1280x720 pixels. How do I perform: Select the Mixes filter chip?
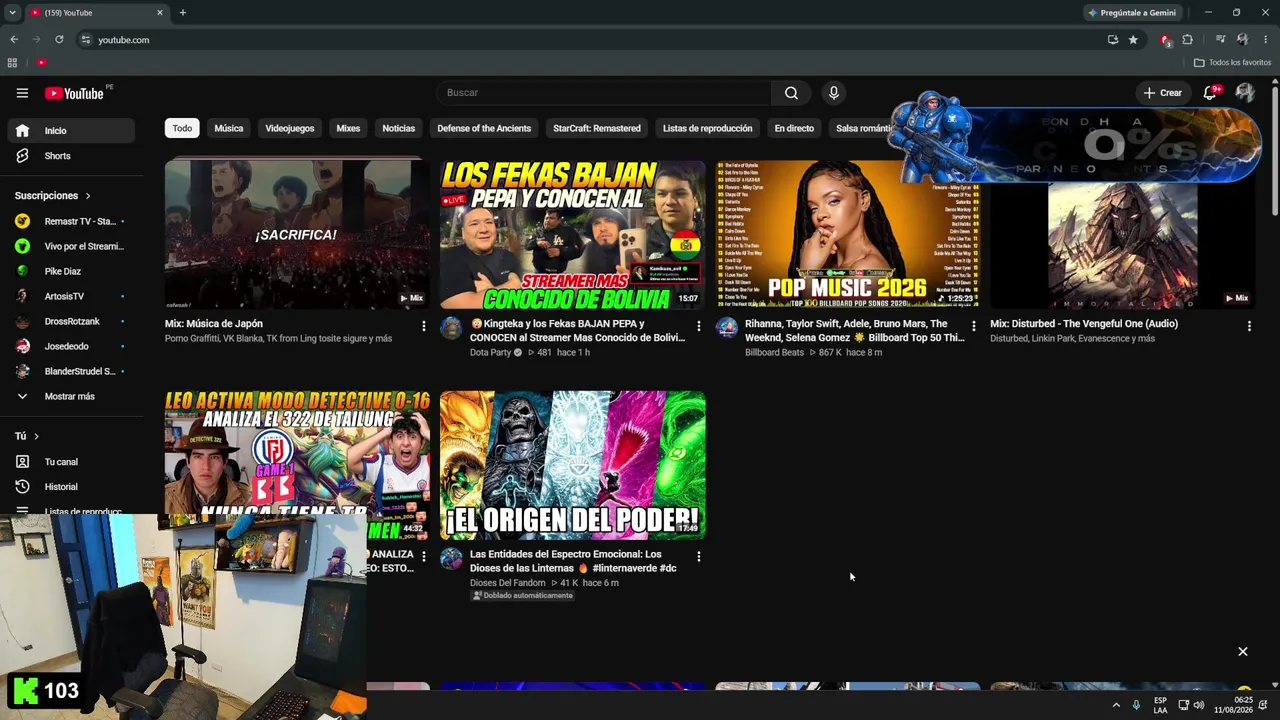coord(348,128)
